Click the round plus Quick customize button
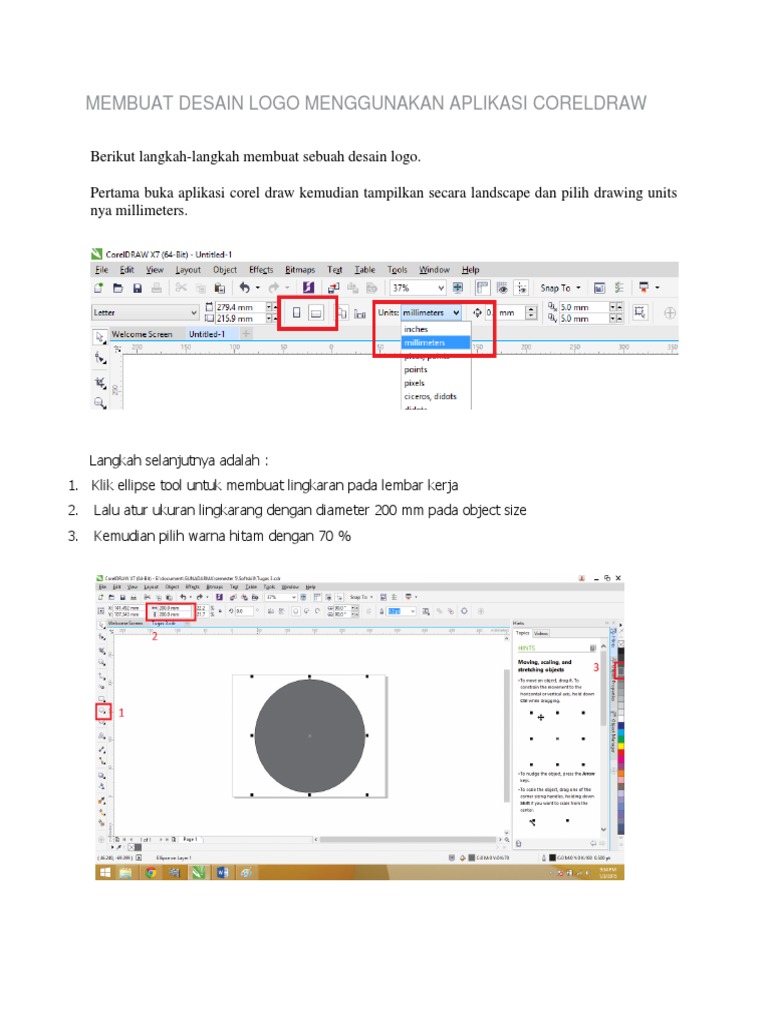768x1024 pixels. (x=670, y=313)
